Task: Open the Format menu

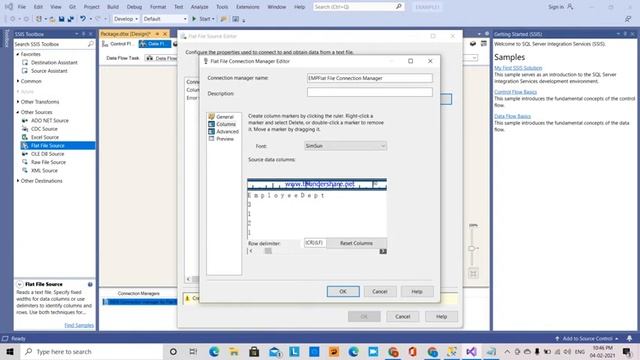Action: pos(158,7)
